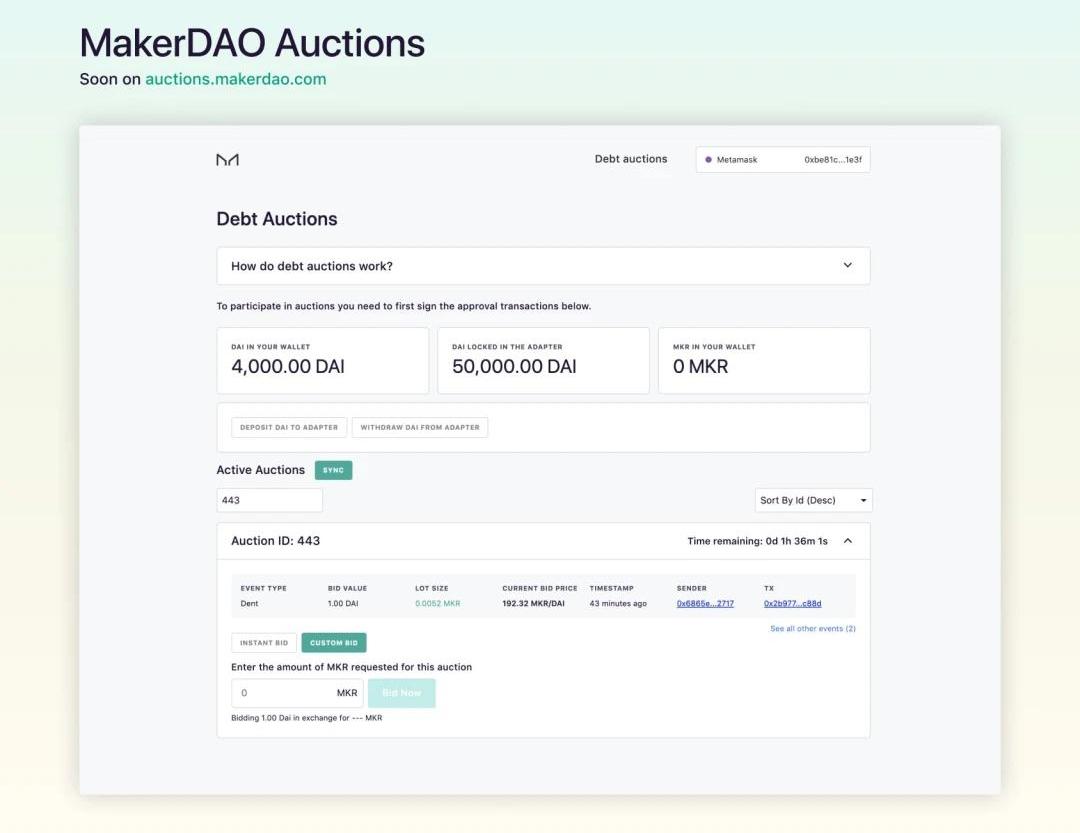
Task: Sync the active auctions
Action: click(x=333, y=470)
